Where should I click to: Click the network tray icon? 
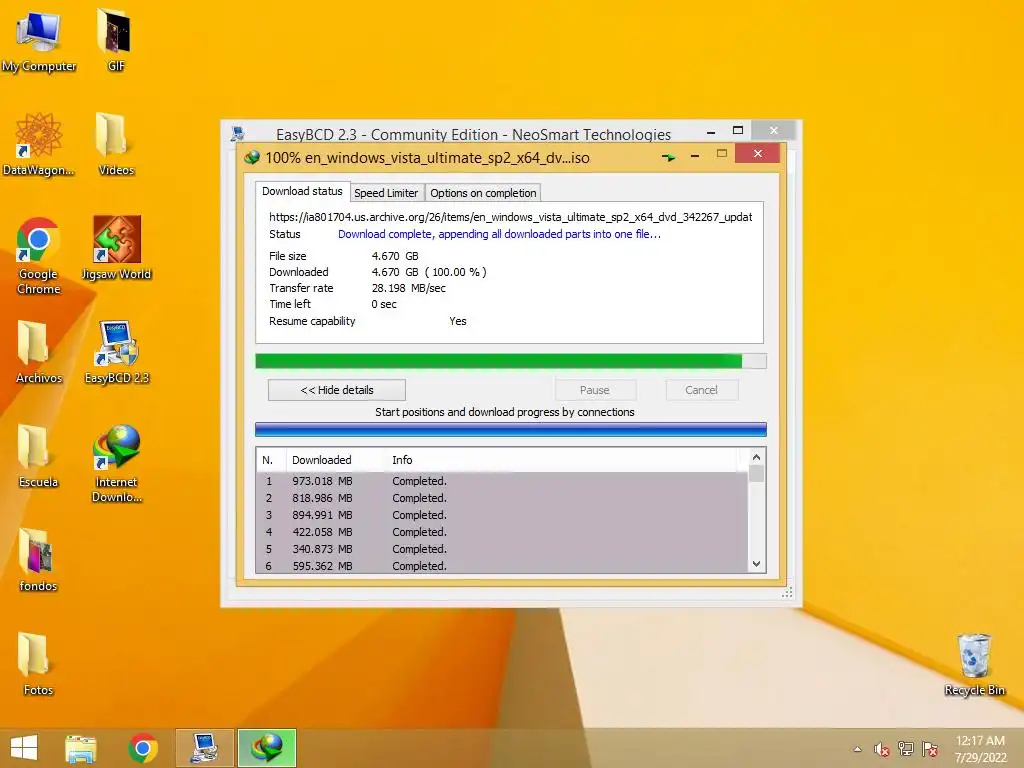906,749
